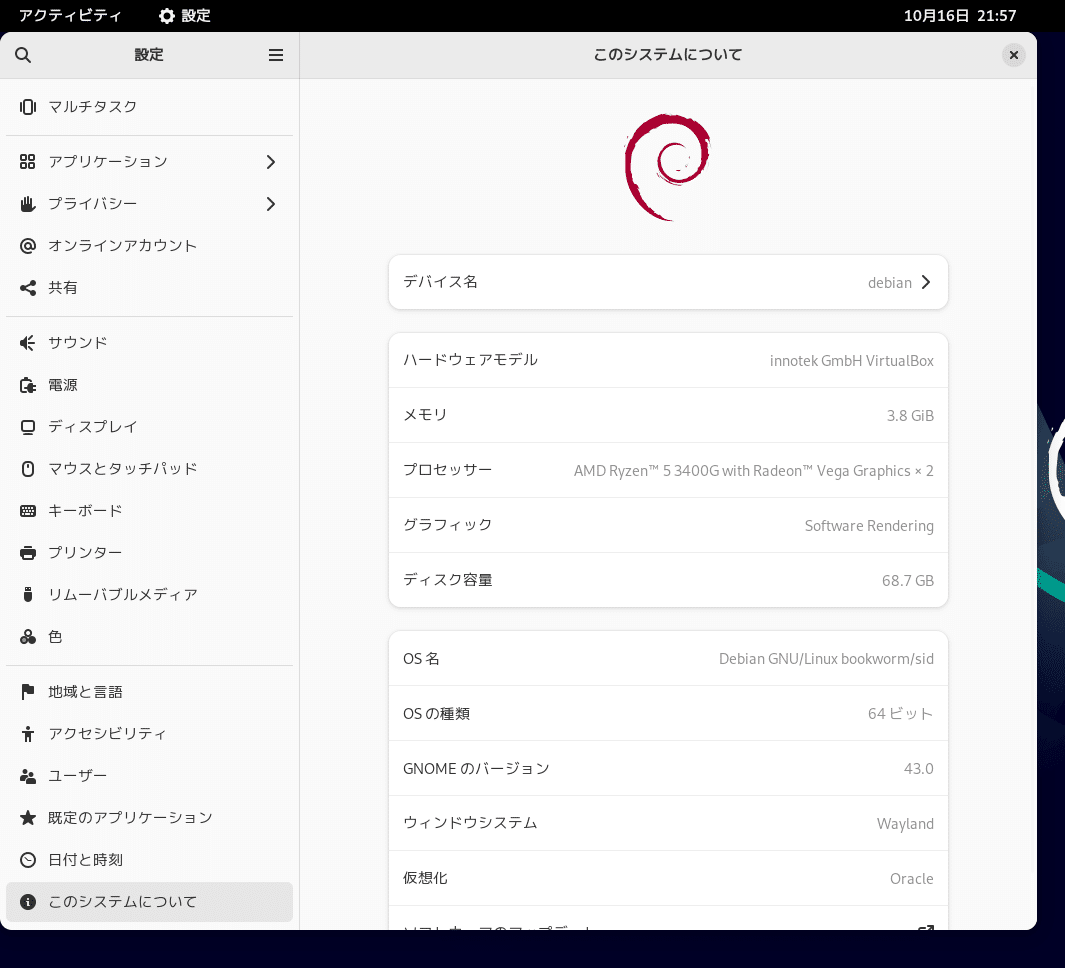The height and width of the screenshot is (968, 1065).
Task: Click innotek GmbH VirtualBox text
Action: pyautogui.click(x=852, y=361)
